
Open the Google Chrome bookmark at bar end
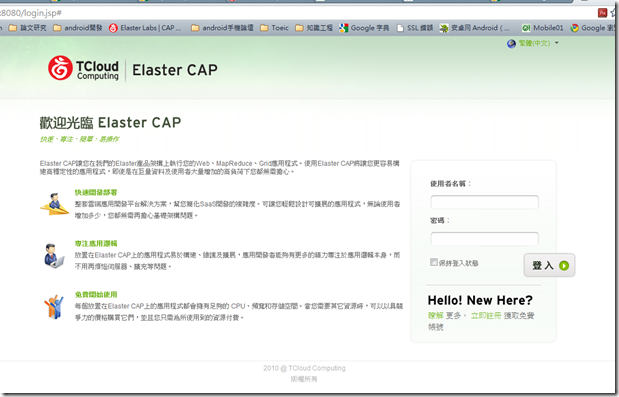pyautogui.click(x=593, y=28)
